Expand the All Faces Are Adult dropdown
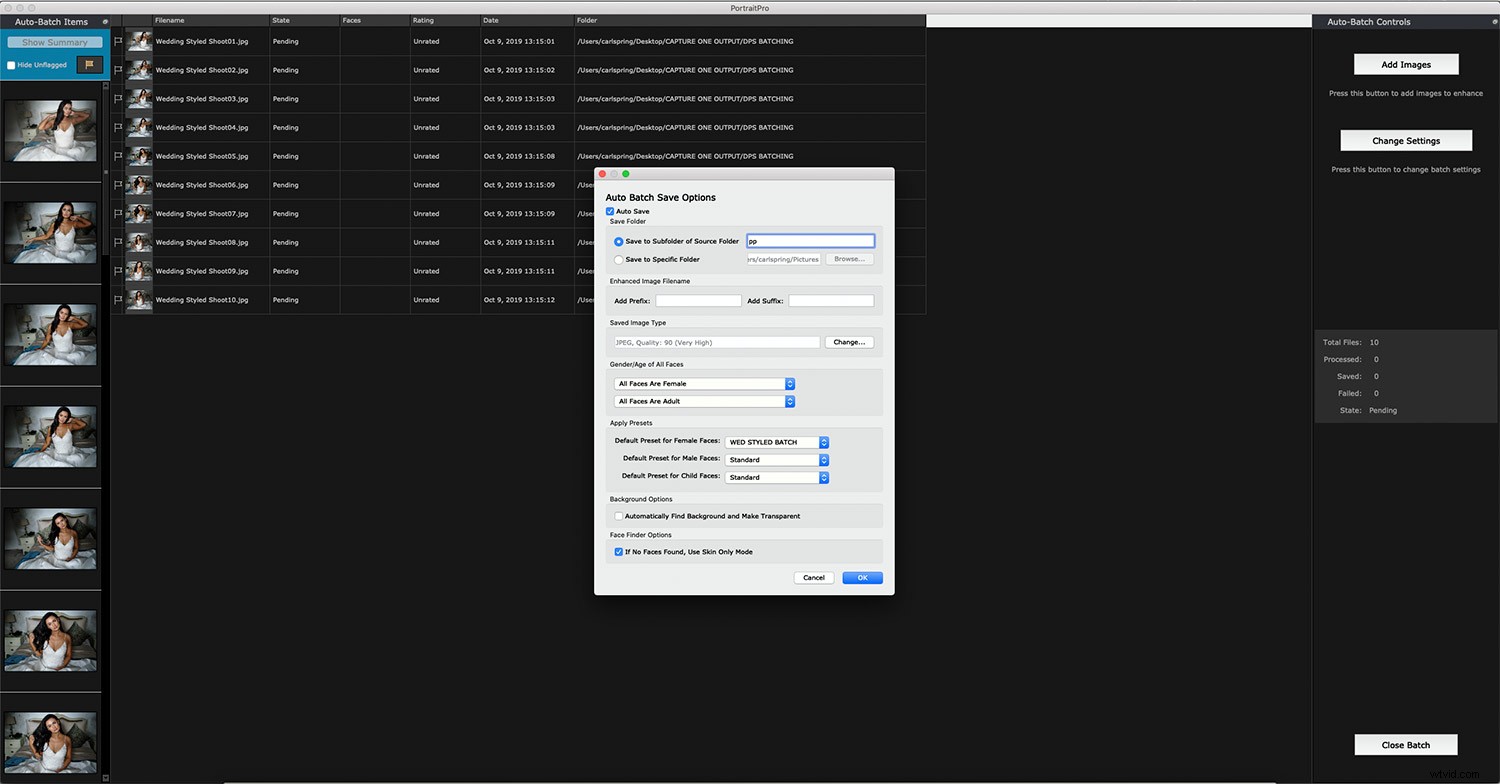1500x784 pixels. click(x=704, y=401)
